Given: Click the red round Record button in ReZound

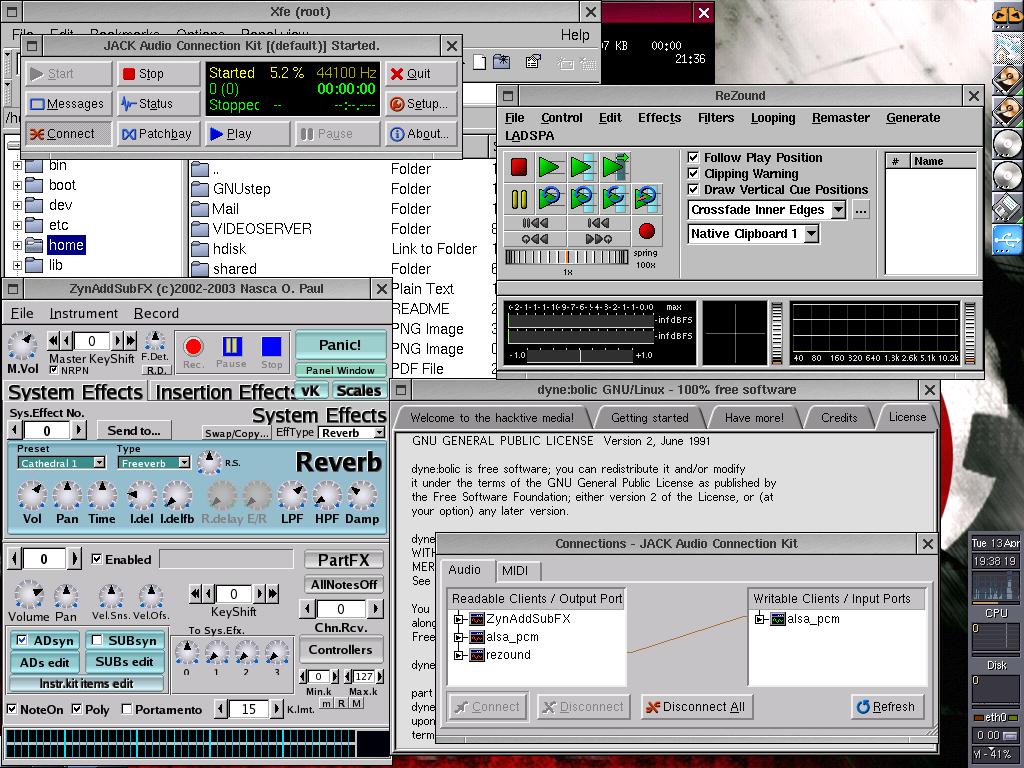Looking at the screenshot, I should click(x=647, y=231).
